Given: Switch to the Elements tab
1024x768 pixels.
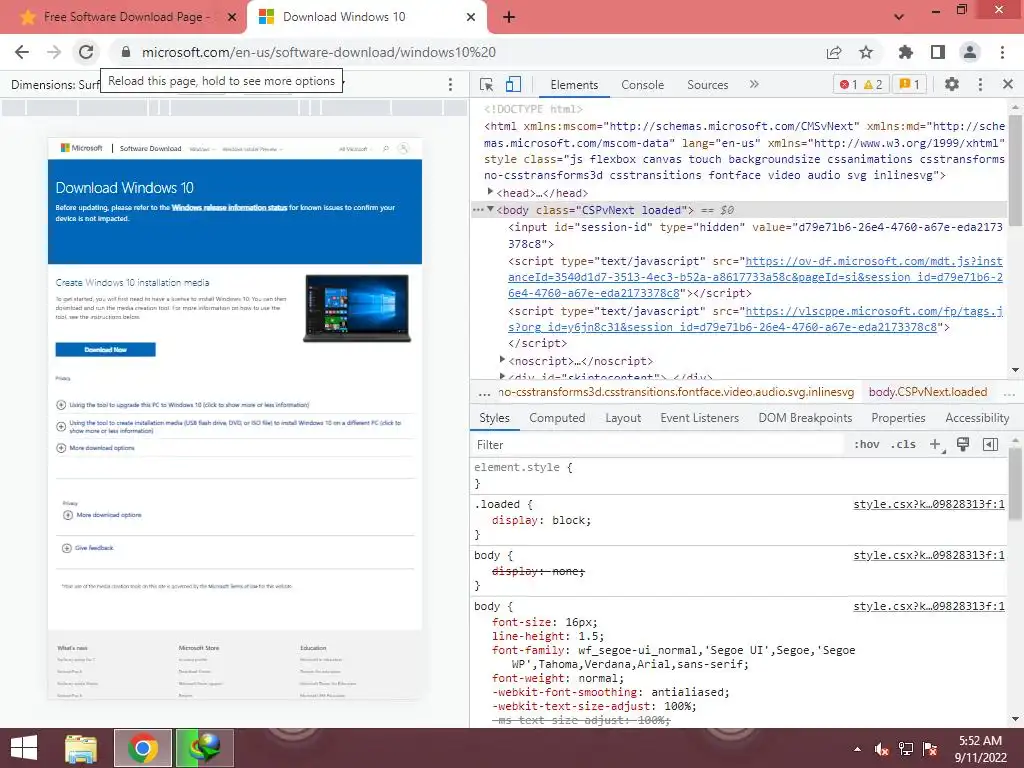Looking at the screenshot, I should coord(574,85).
